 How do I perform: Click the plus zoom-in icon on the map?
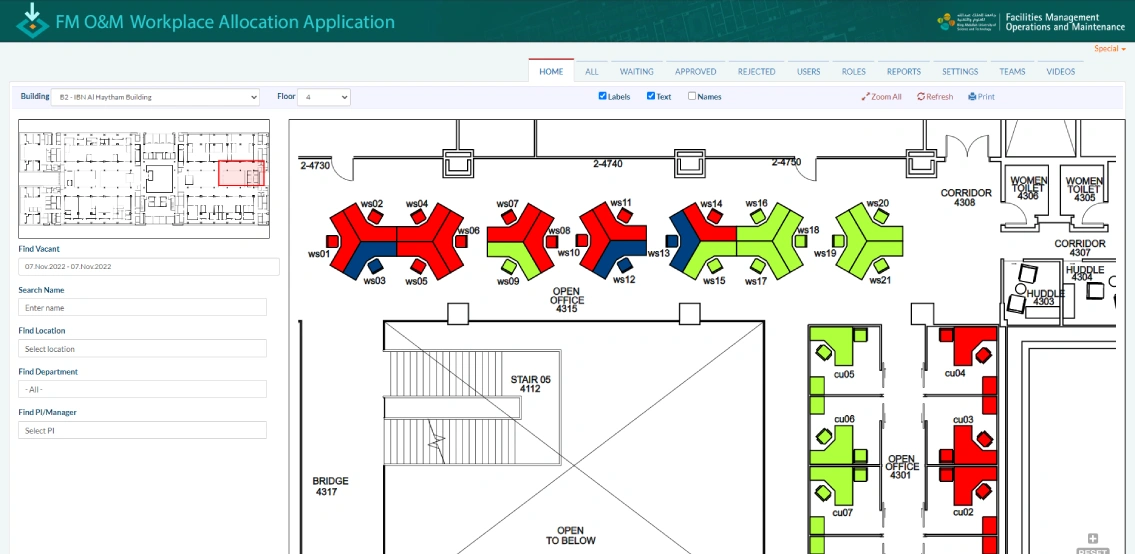click(1093, 539)
